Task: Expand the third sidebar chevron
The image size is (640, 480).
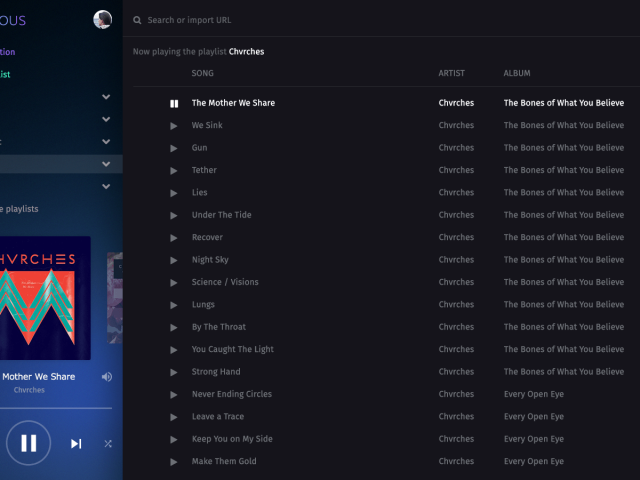Action: click(x=106, y=142)
